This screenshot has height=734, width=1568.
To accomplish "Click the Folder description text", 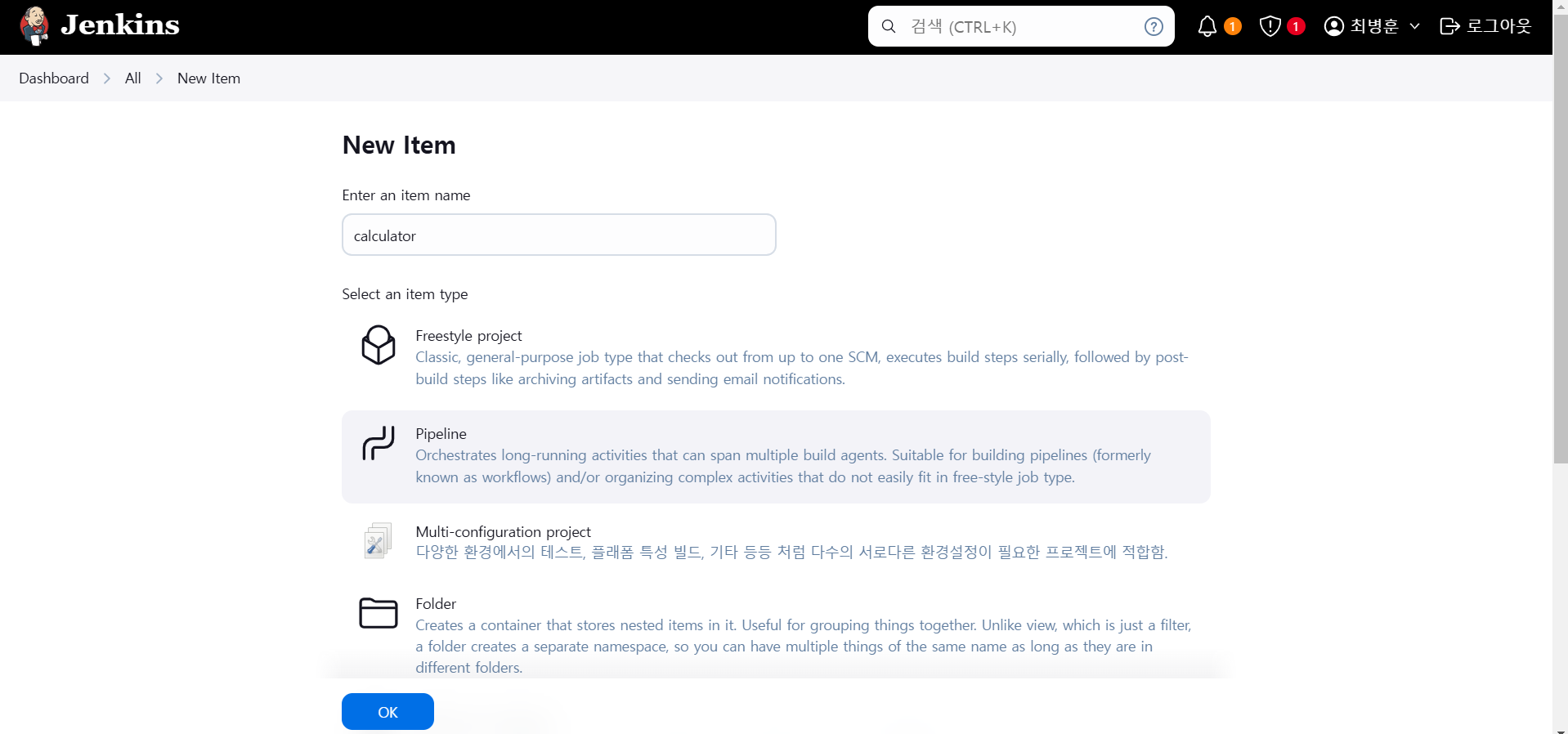I will click(x=804, y=647).
